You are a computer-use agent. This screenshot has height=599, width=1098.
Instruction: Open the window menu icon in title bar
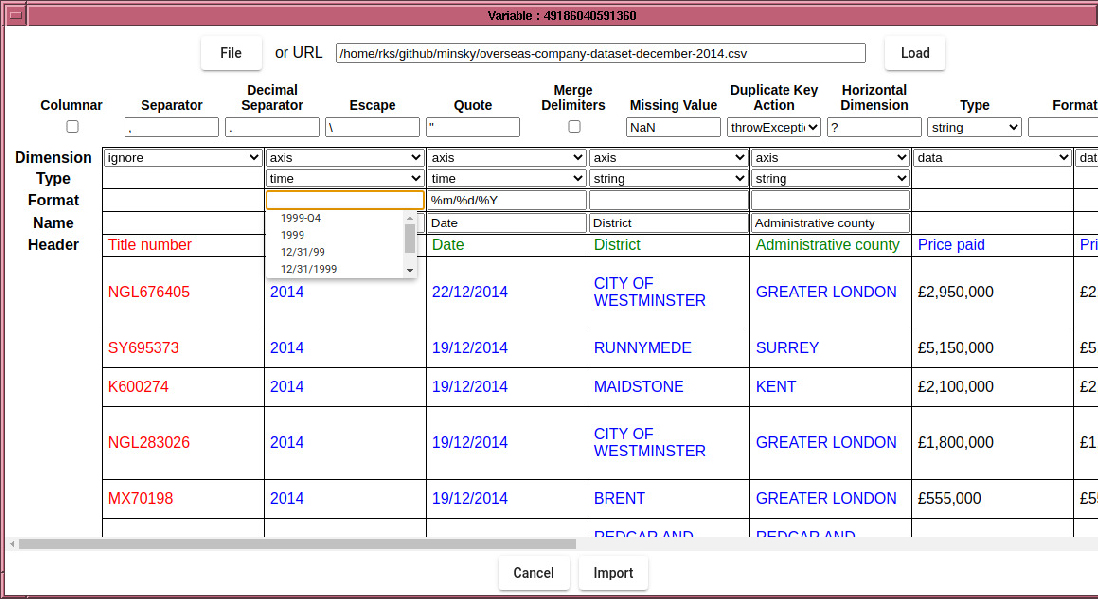pos(16,15)
